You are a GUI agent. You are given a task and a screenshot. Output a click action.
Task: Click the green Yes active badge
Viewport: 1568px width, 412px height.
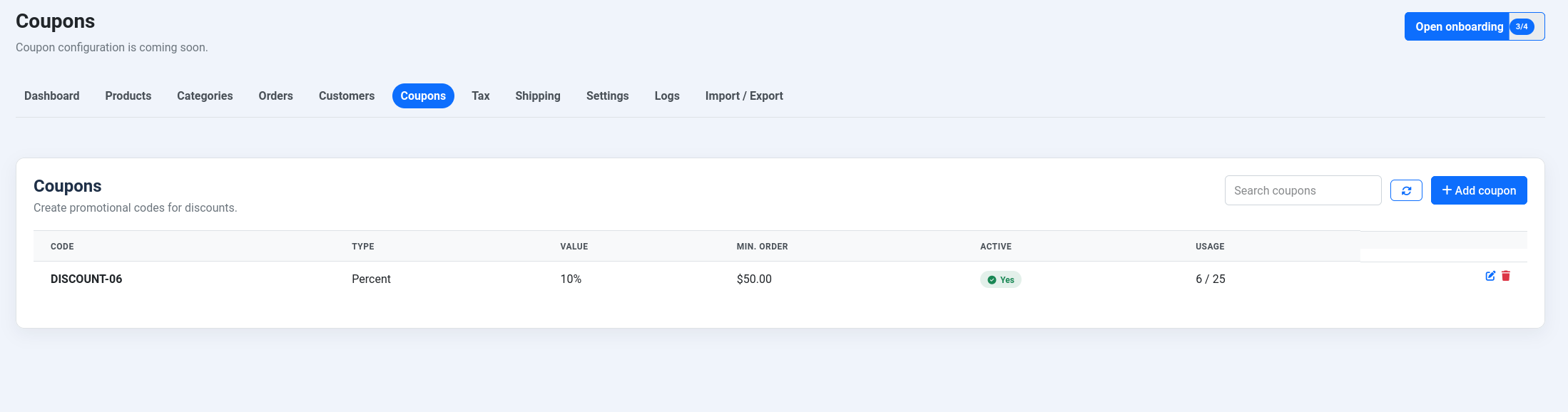1001,279
